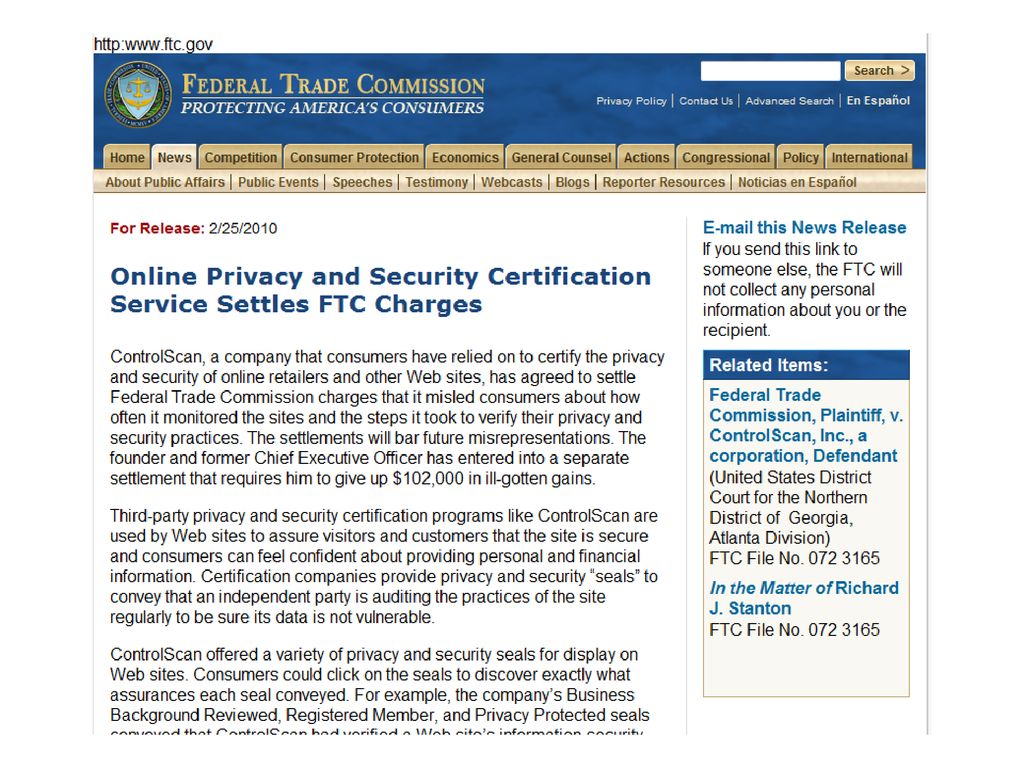This screenshot has width=1024, height=768.
Task: Open Noticias en Español
Action: click(x=797, y=182)
